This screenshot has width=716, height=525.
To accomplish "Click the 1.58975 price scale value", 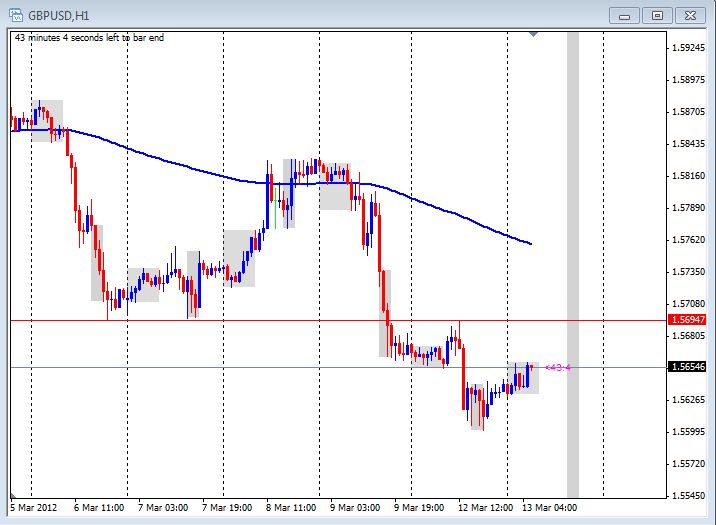I will pyautogui.click(x=689, y=80).
